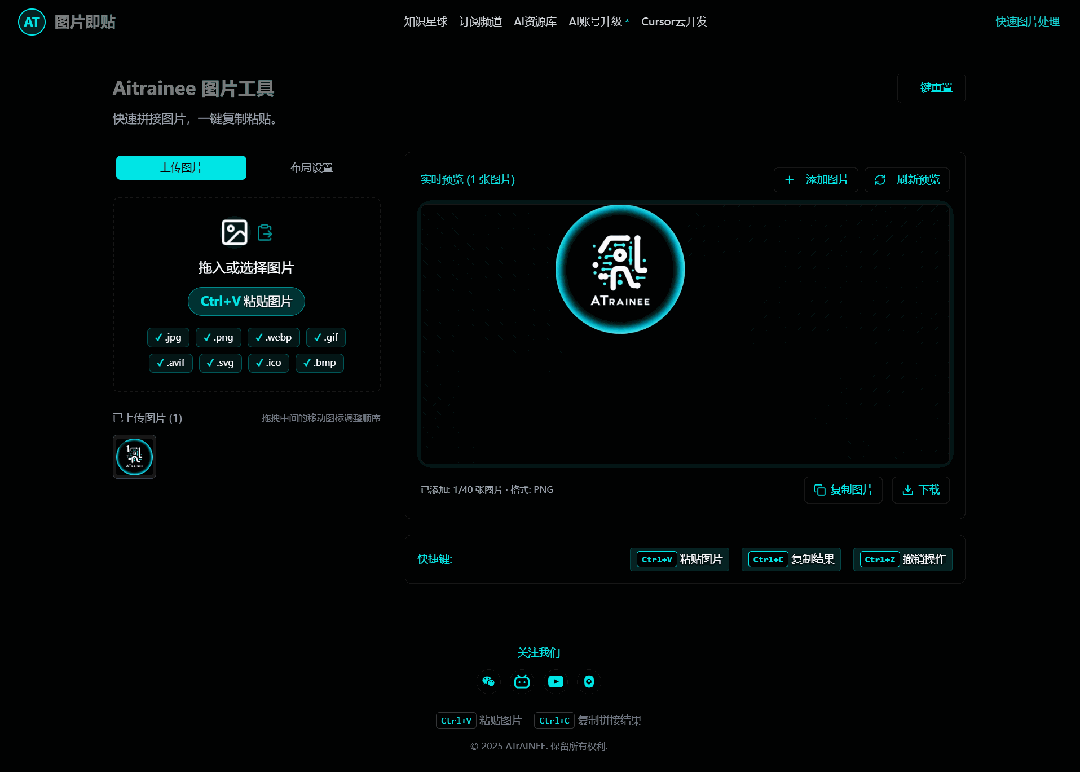Click Ctrl+C 复制结果 in shortcuts bar

tap(791, 559)
